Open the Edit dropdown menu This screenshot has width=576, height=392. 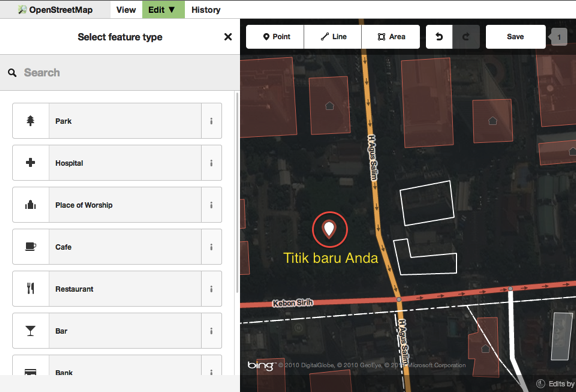[162, 10]
